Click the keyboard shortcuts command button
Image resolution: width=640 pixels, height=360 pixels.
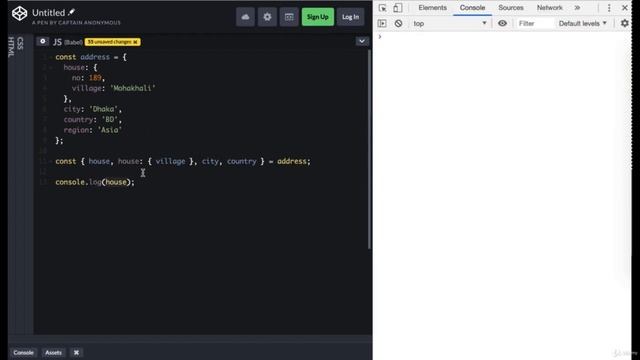pos(76,352)
